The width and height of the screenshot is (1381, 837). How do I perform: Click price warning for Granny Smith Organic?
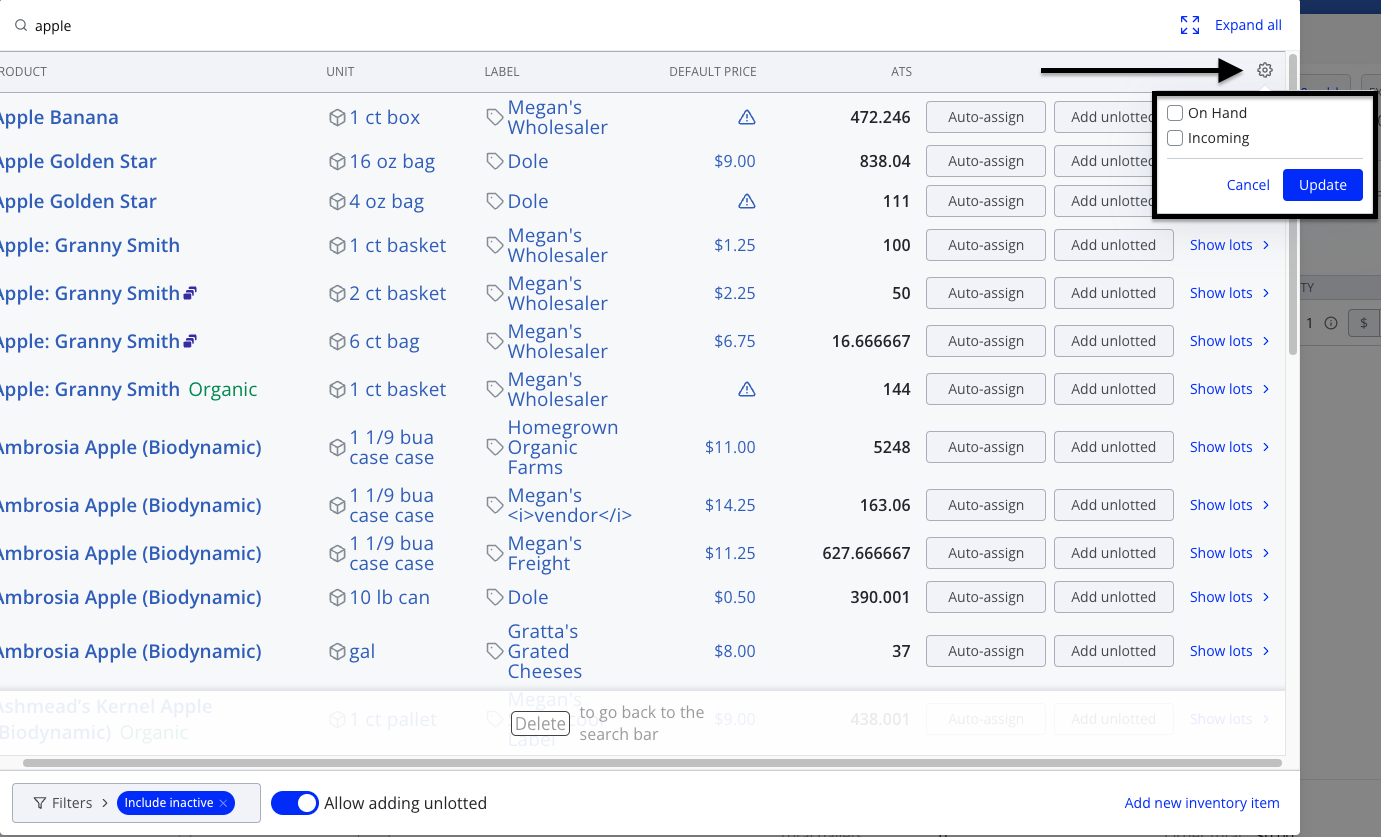coord(747,390)
